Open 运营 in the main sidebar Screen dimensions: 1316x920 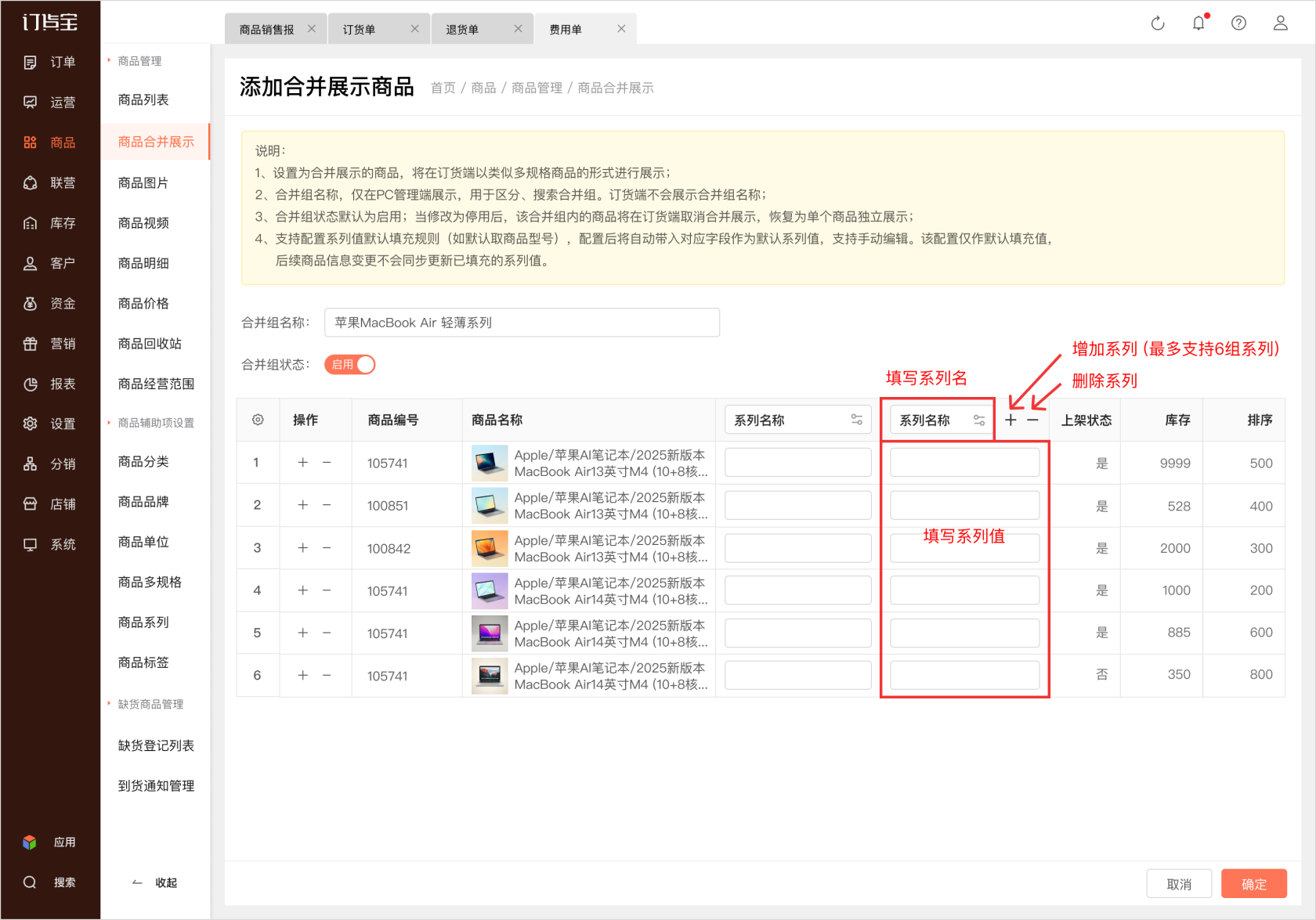49,103
